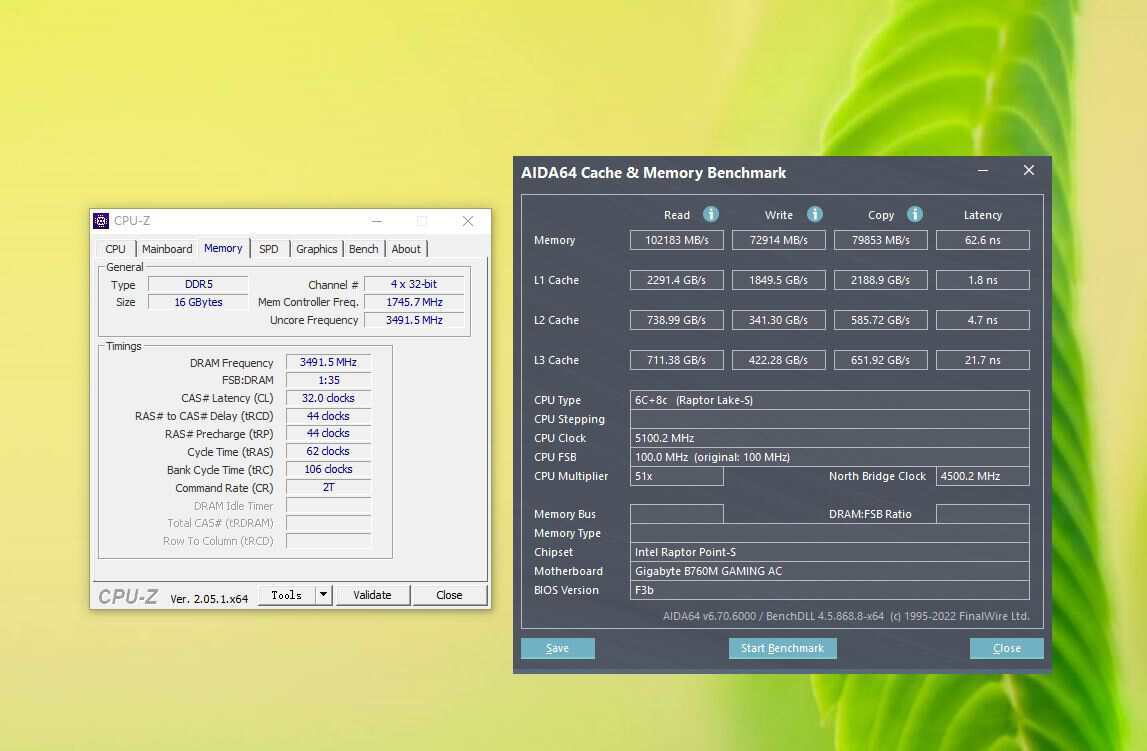Click the CPU-Z app icon in title bar

(101, 221)
